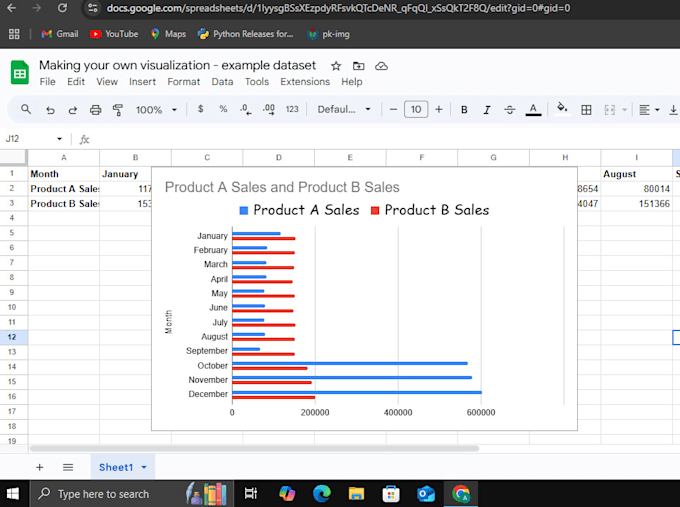Print the spreadsheet
The image size is (680, 507).
pyautogui.click(x=95, y=110)
